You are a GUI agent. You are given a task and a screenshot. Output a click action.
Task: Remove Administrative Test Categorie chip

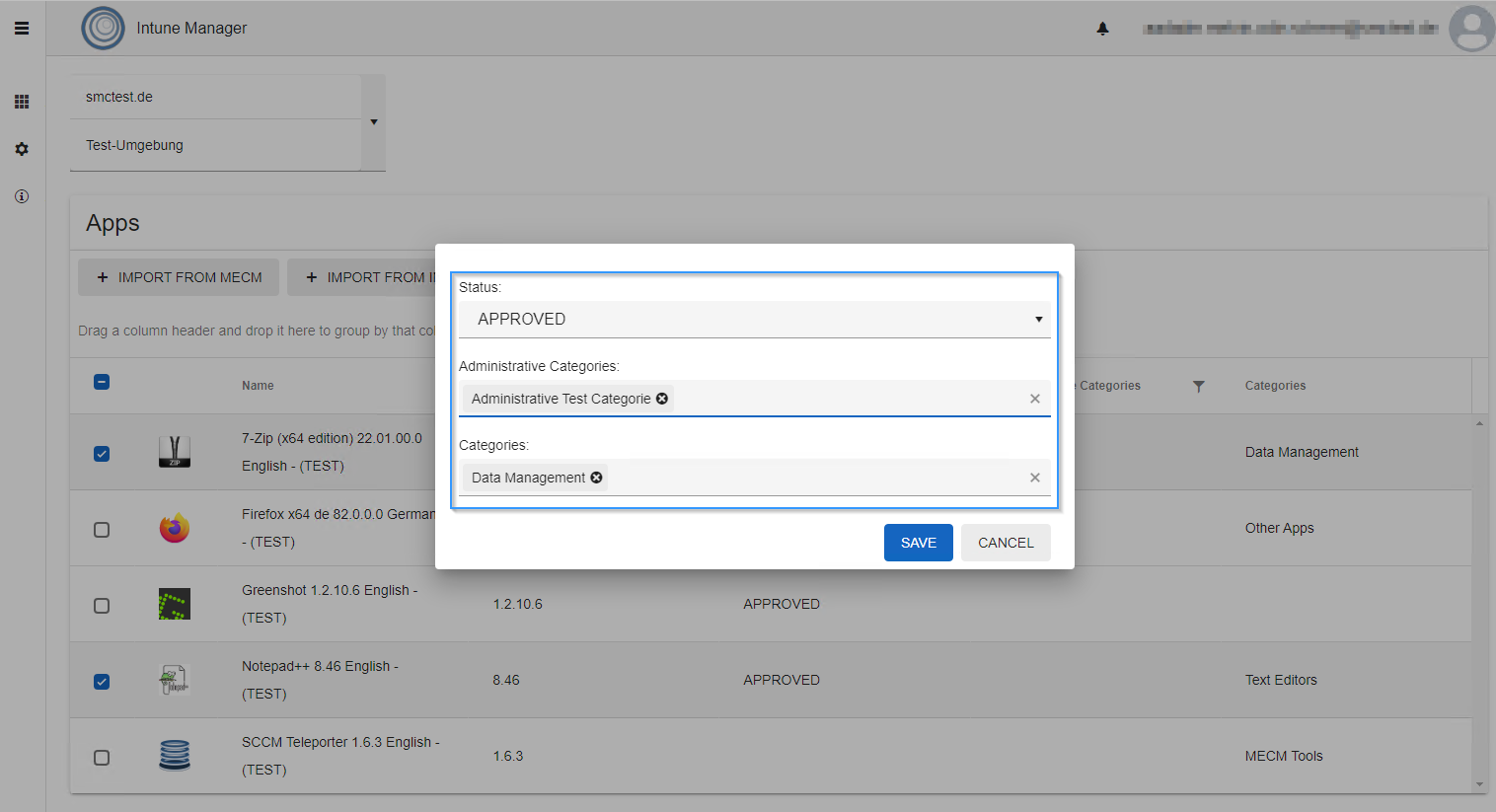coord(662,399)
